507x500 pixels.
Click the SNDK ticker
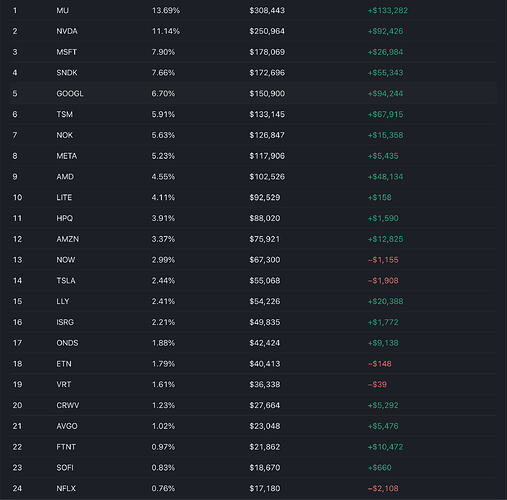click(67, 73)
